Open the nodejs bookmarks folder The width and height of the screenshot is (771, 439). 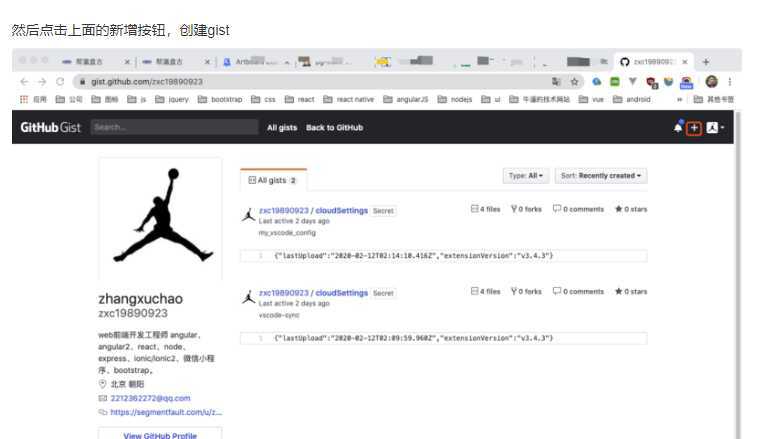(x=455, y=99)
